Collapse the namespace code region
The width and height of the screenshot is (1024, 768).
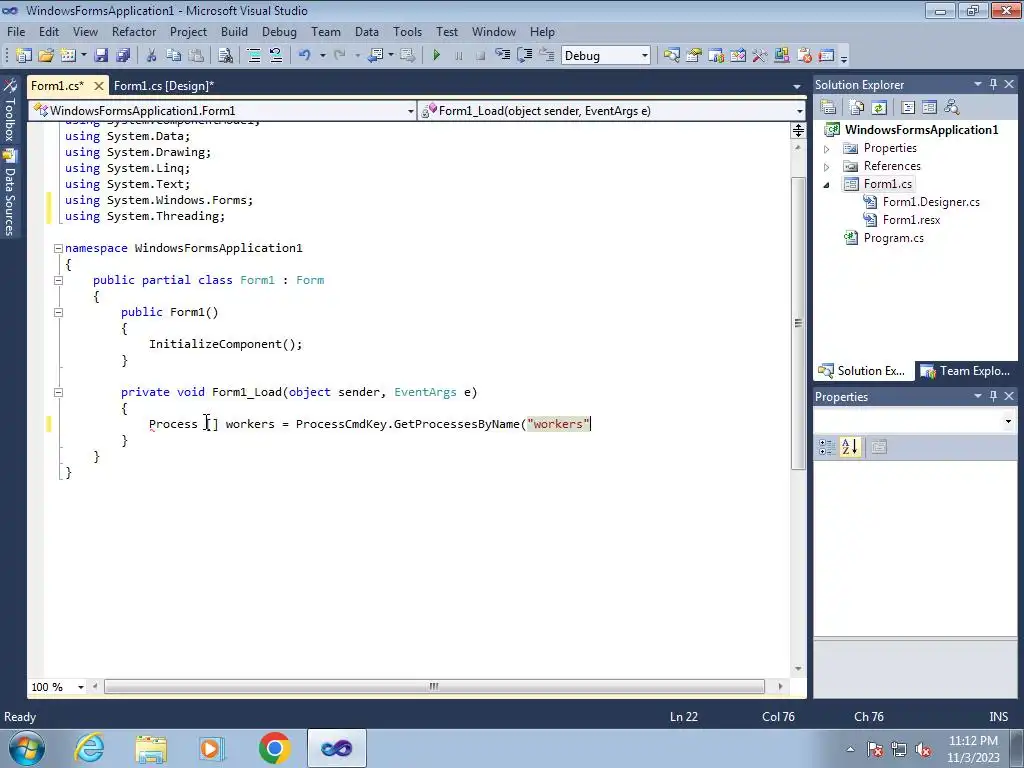point(58,248)
